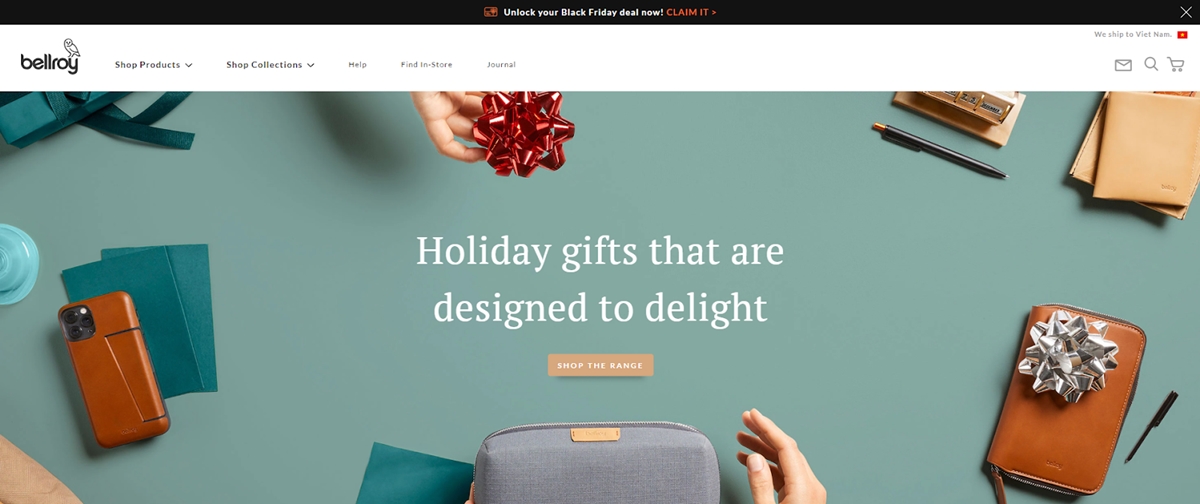Click the SHOP THE RANGE button

[600, 365]
